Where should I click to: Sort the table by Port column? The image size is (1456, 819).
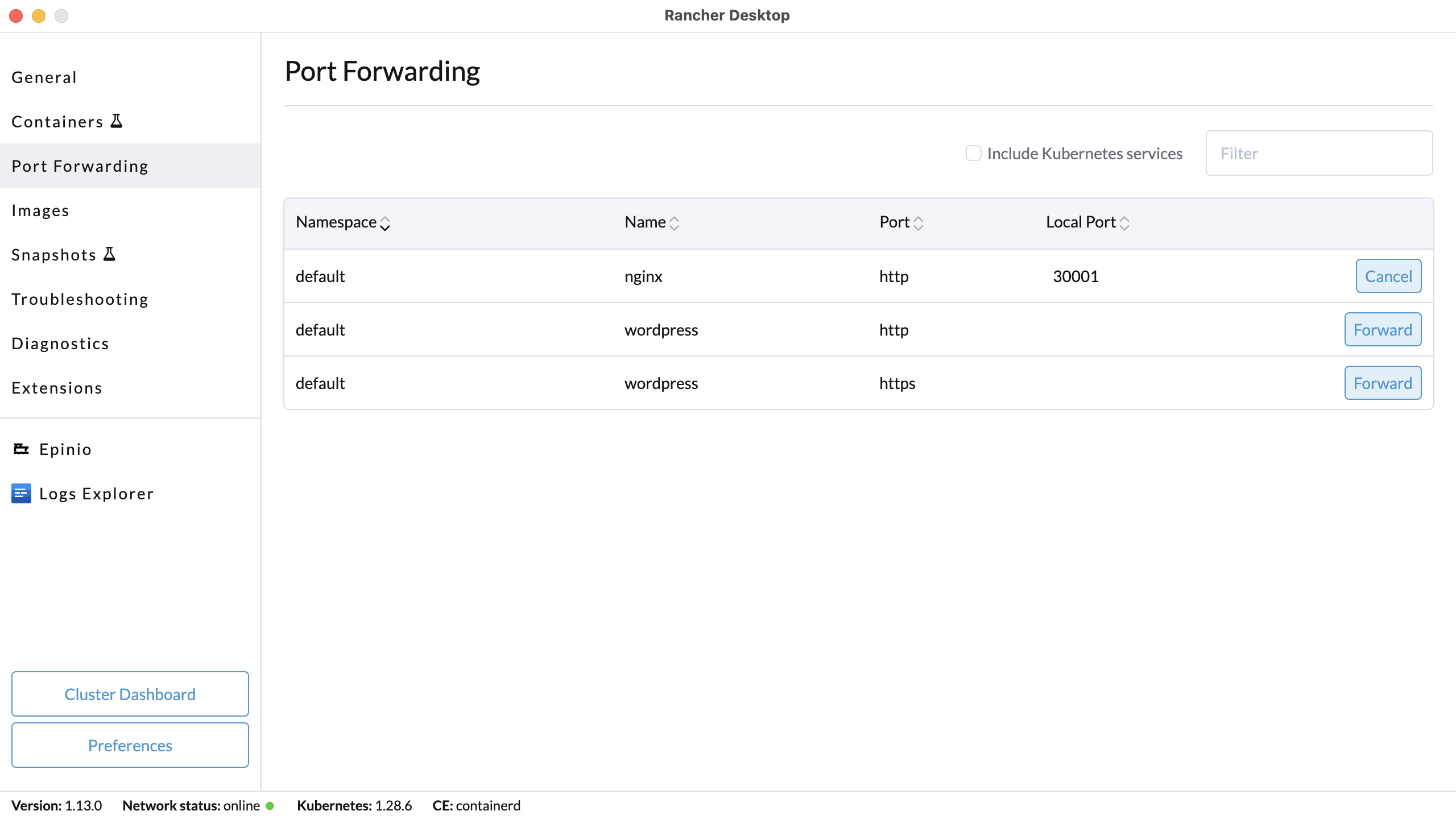click(901, 222)
